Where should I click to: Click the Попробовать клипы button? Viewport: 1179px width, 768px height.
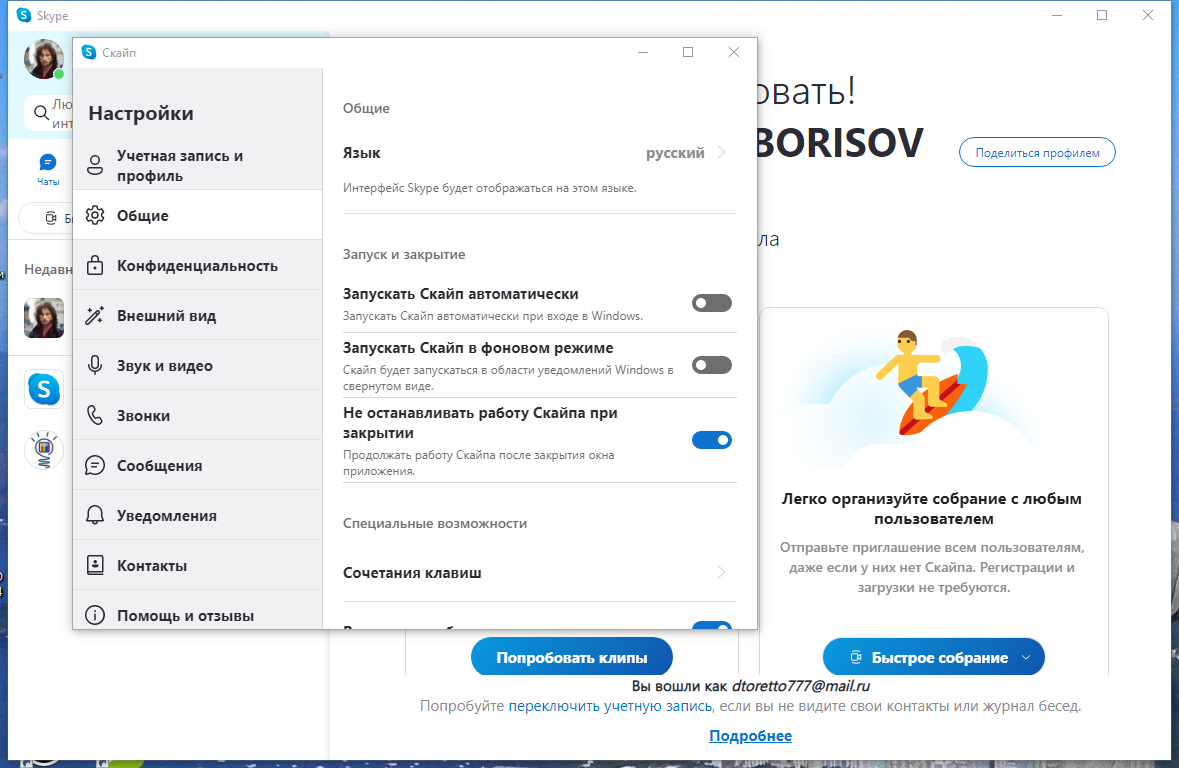pyautogui.click(x=571, y=657)
